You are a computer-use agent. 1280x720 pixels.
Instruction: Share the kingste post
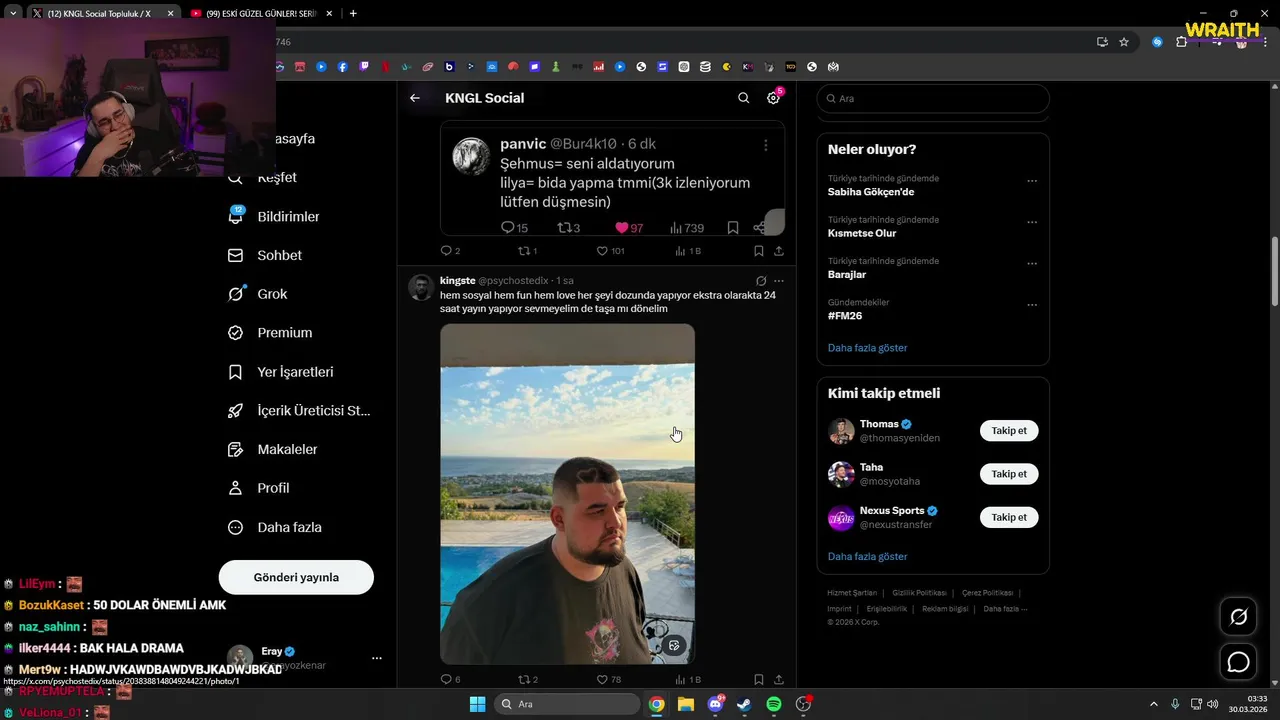tap(779, 679)
